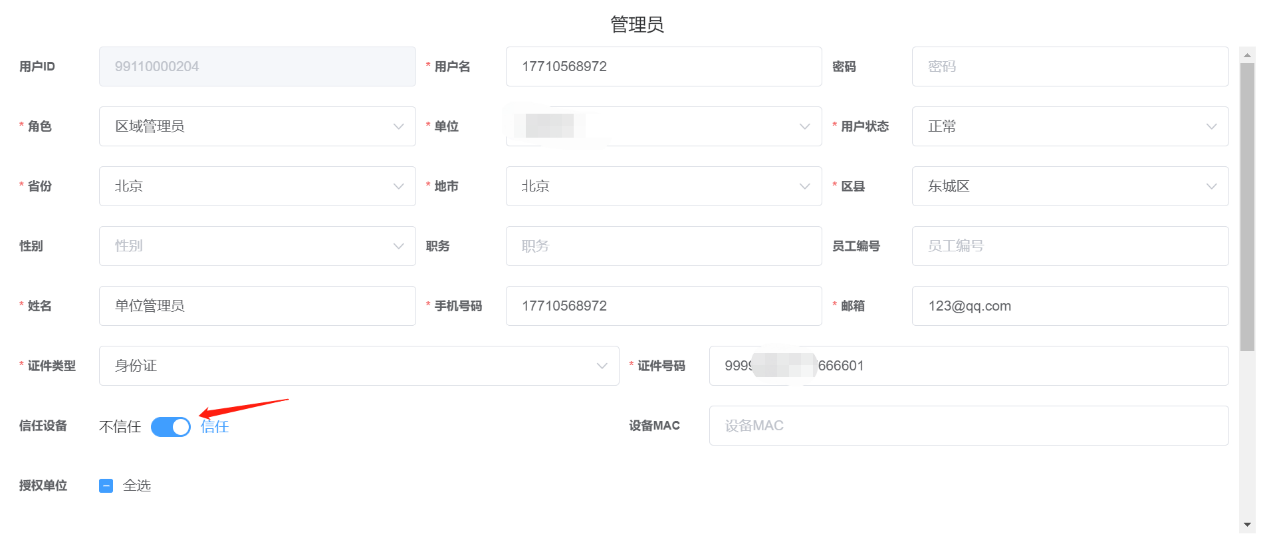Screen dimensions: 1267x534
Task: Open the 地市 dropdown list
Action: coord(663,186)
